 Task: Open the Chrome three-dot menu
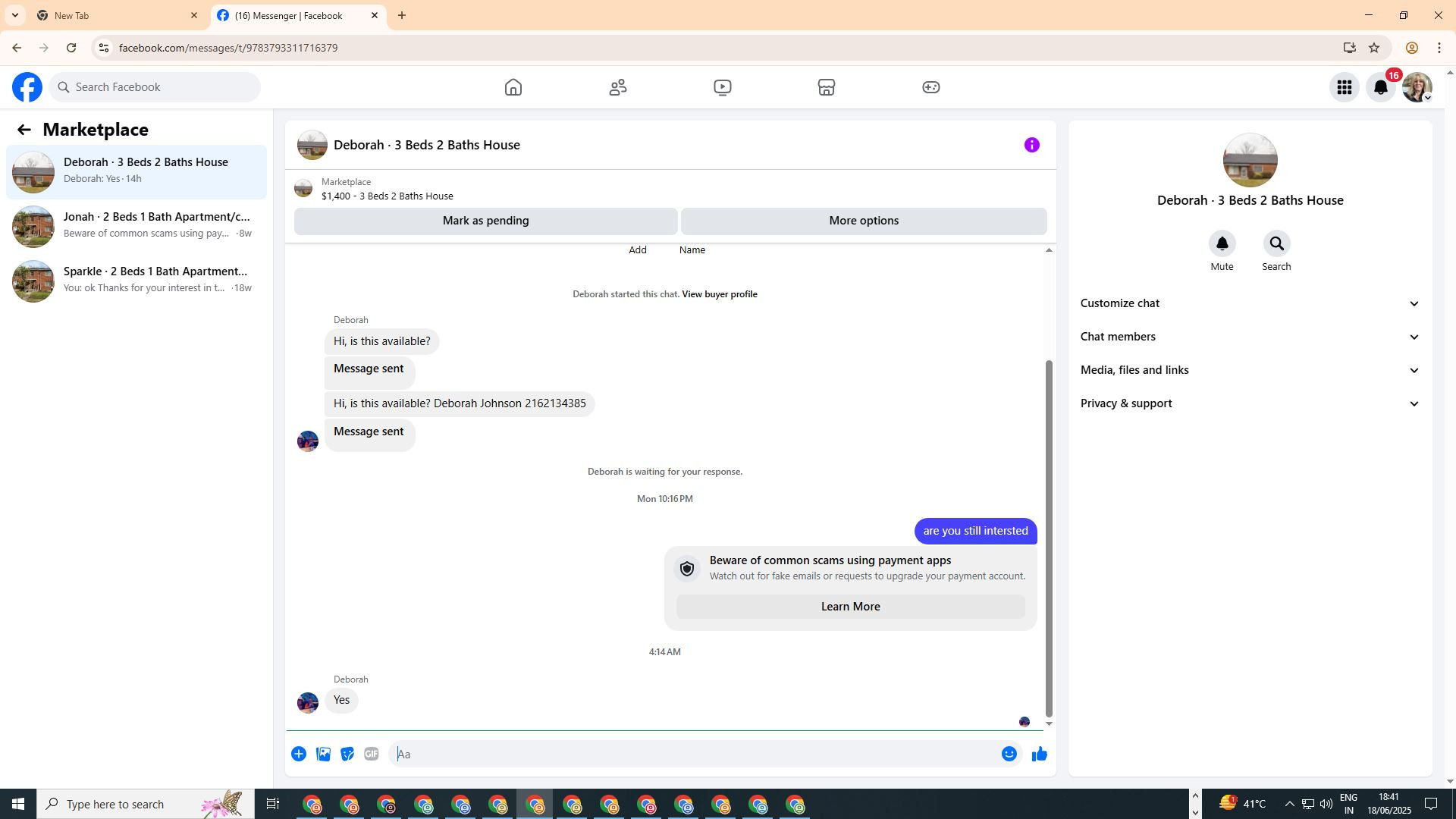1439,48
